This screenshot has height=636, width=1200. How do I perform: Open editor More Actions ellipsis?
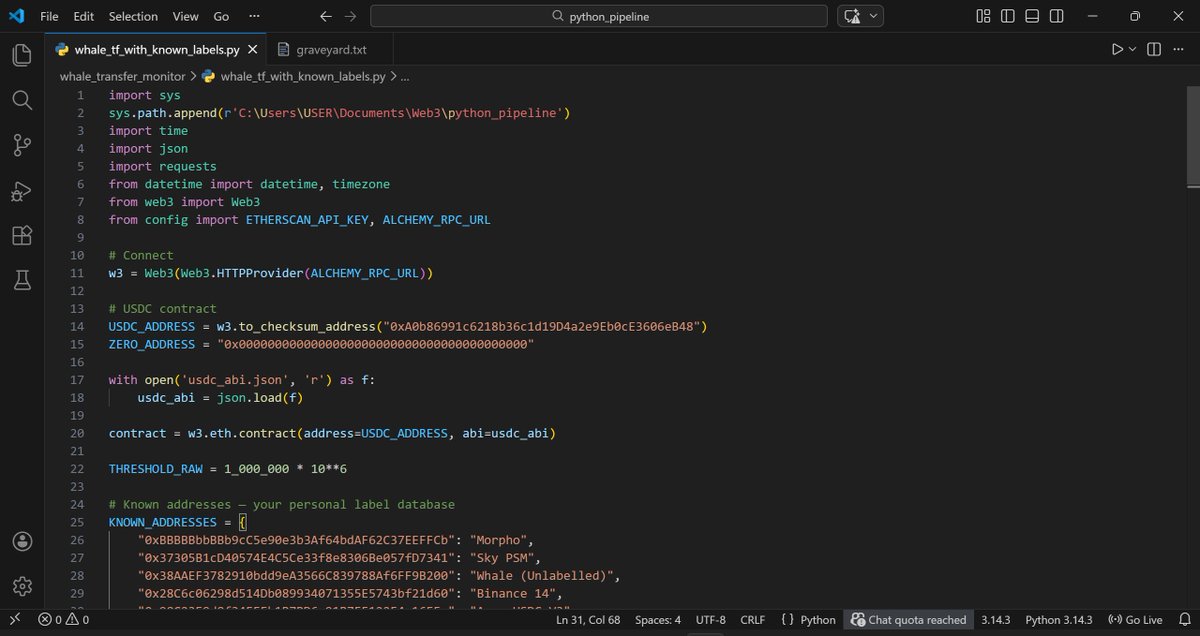point(1179,49)
